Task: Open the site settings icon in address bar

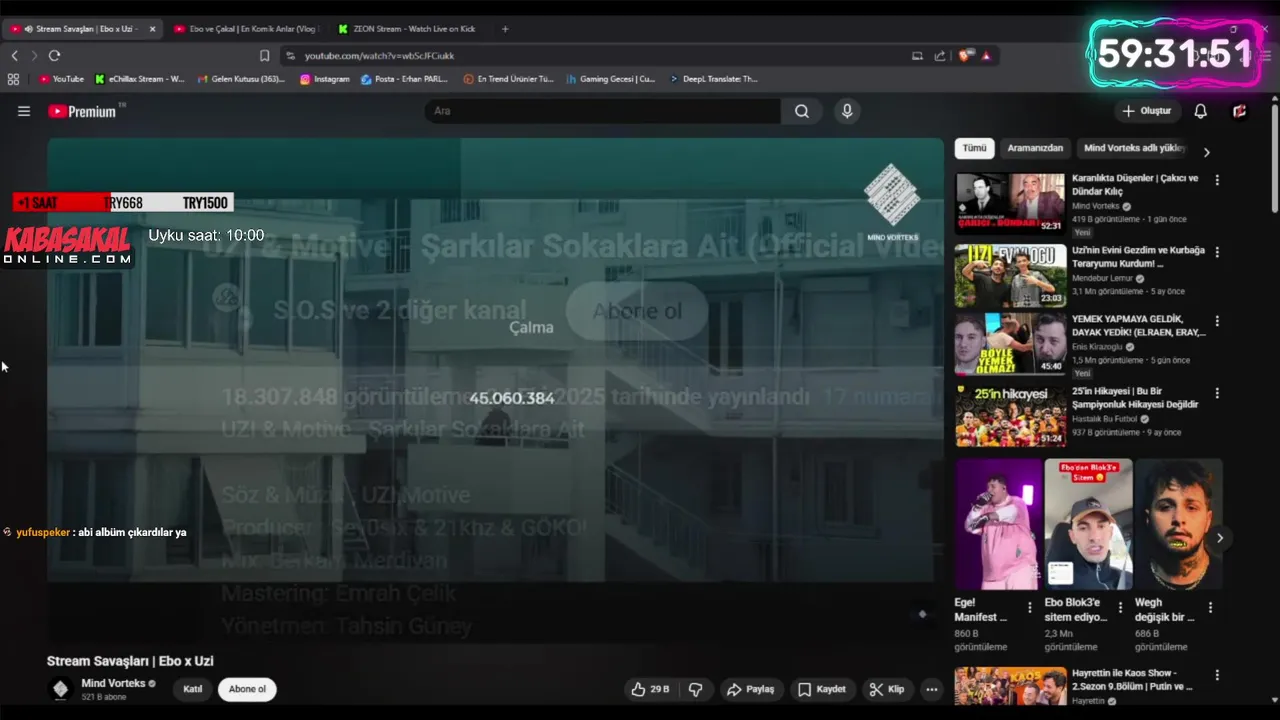Action: (290, 56)
